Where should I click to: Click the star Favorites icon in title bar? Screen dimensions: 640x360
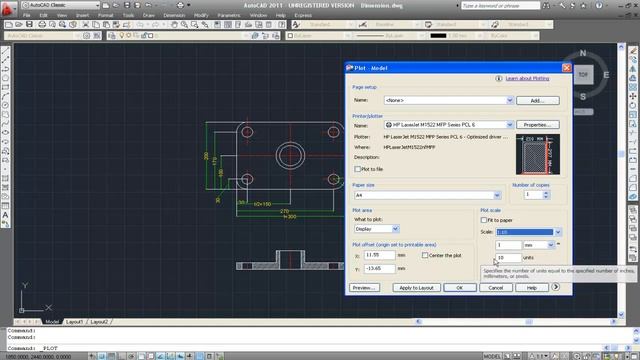[584, 5]
